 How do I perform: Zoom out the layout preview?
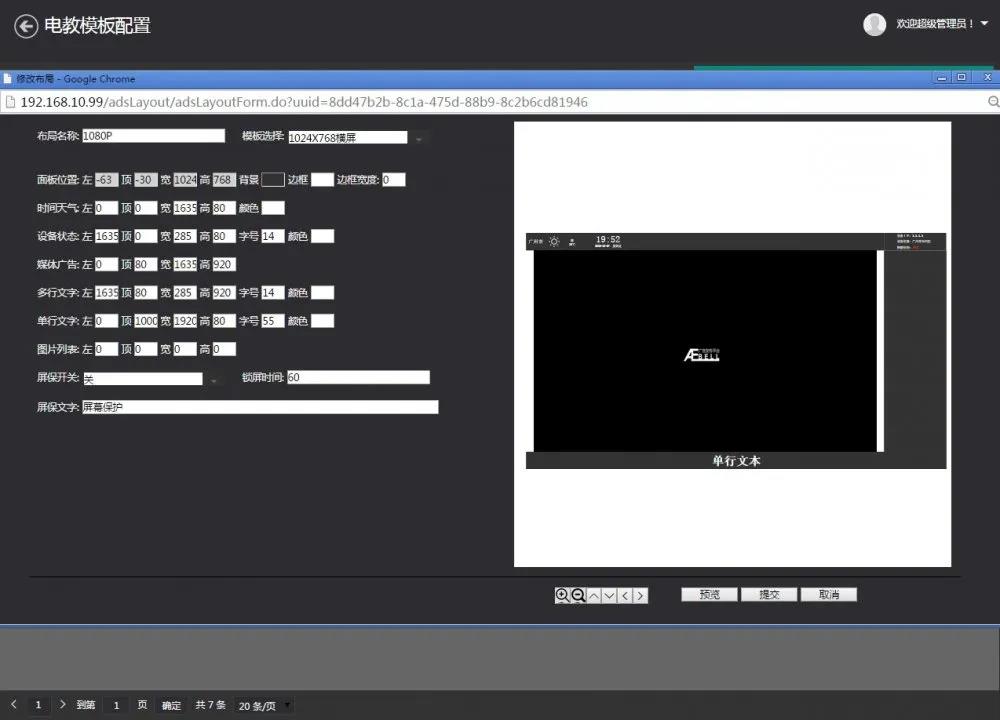pyautogui.click(x=578, y=595)
